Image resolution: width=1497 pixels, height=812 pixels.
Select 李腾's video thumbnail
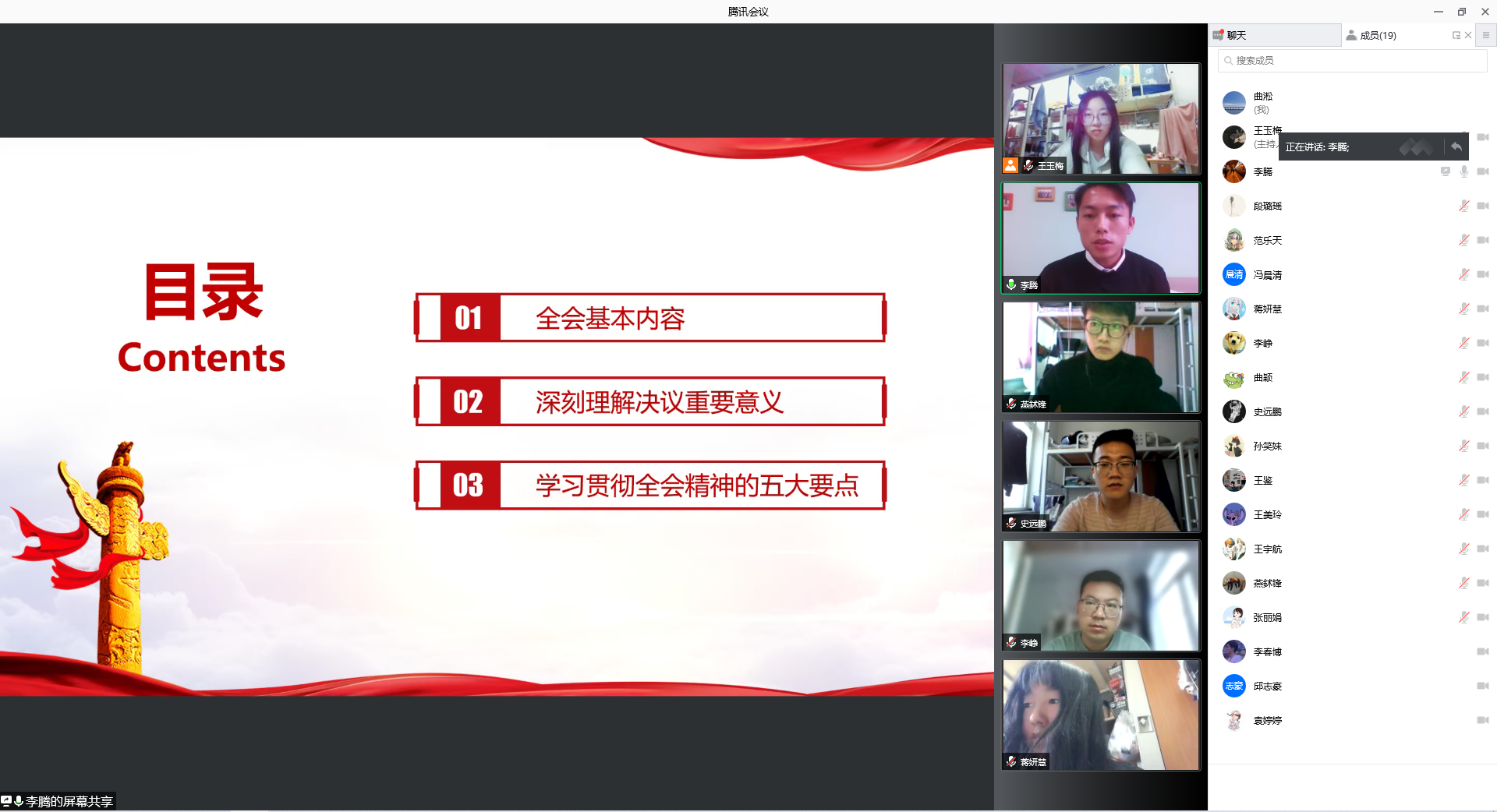click(1100, 238)
